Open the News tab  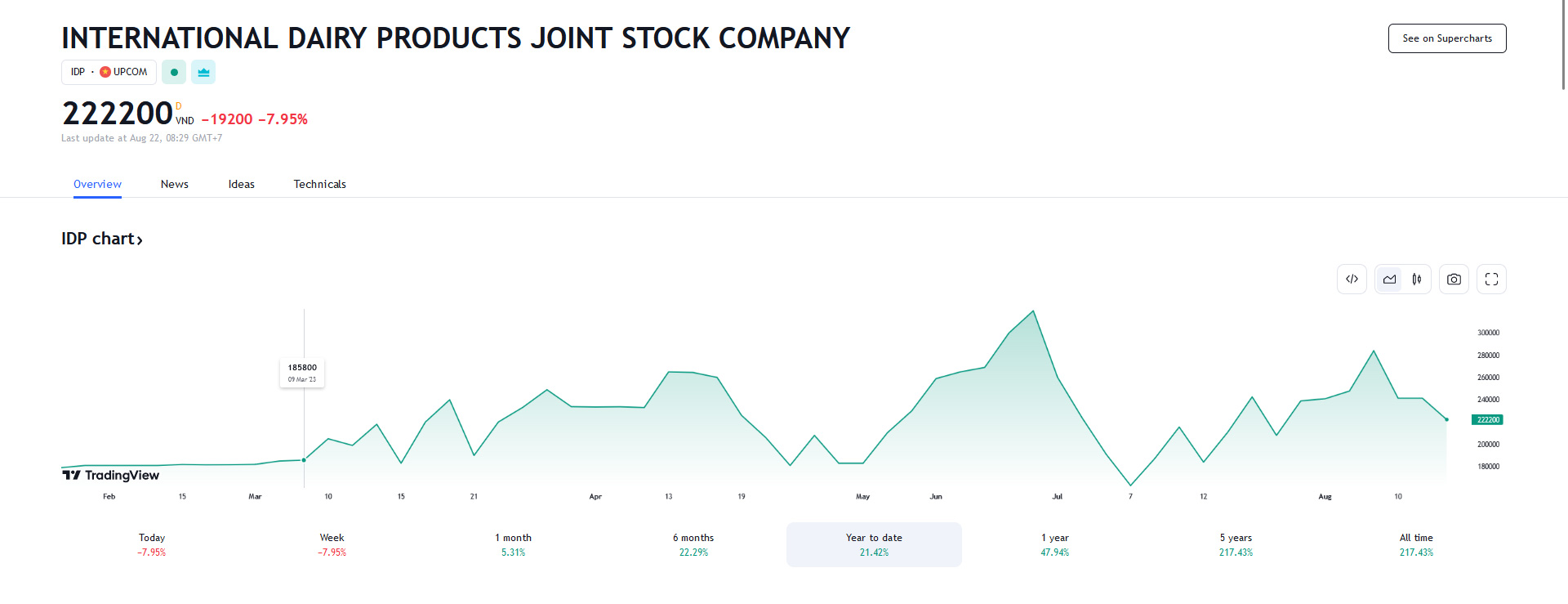click(174, 184)
